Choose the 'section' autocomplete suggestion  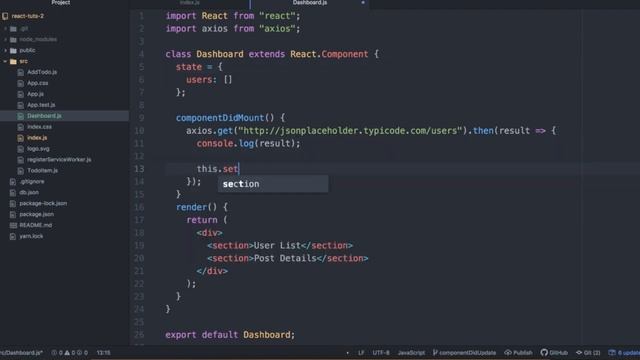273,184
